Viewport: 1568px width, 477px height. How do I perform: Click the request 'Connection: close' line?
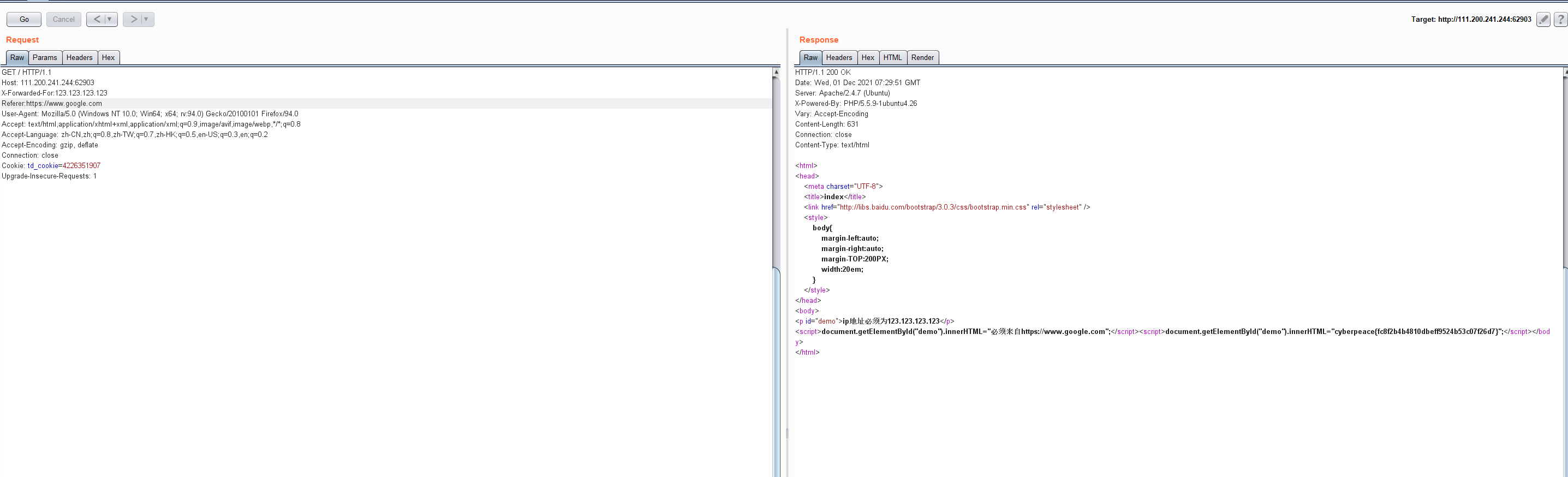point(30,155)
